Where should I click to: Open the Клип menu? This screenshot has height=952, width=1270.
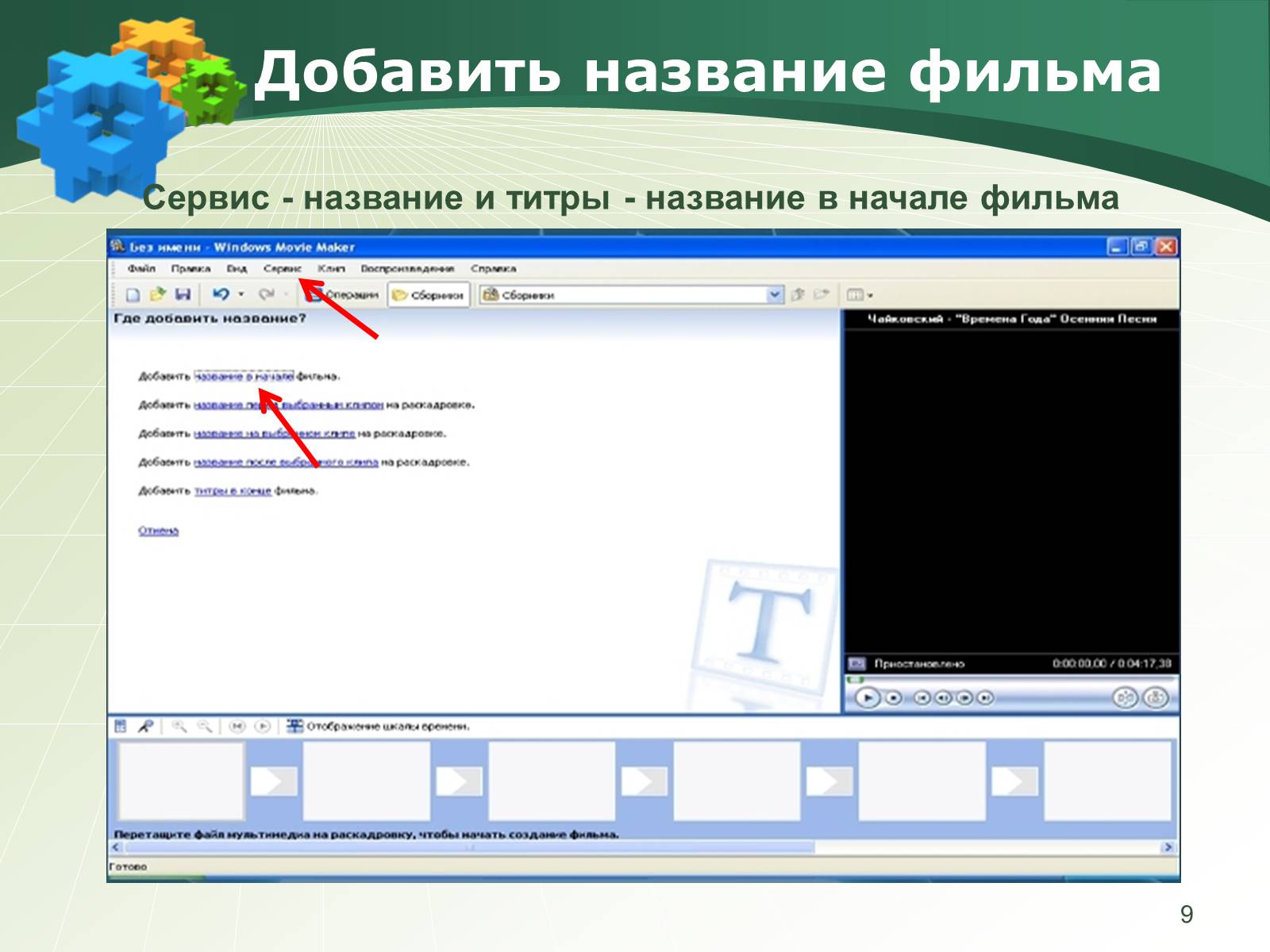[332, 269]
